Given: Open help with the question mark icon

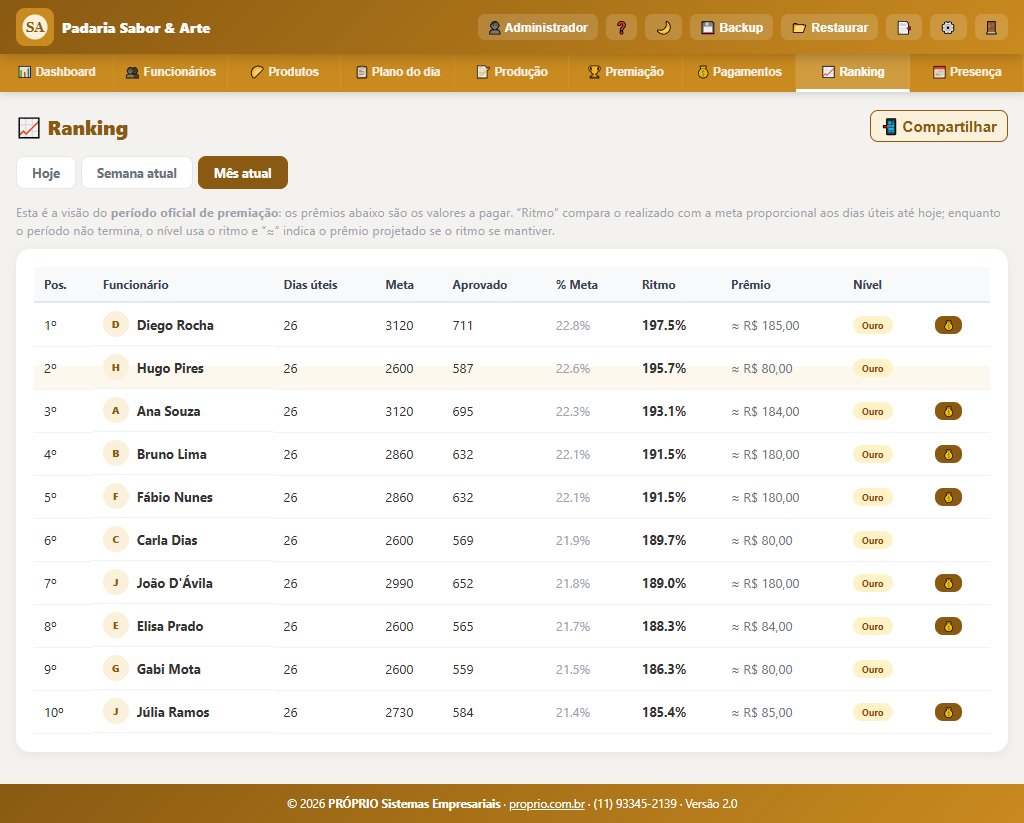Looking at the screenshot, I should click(x=621, y=27).
